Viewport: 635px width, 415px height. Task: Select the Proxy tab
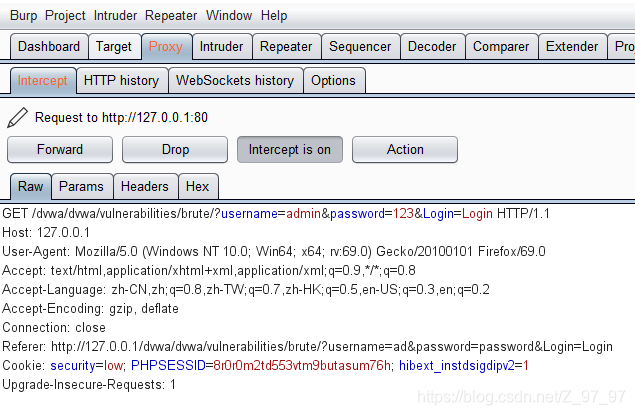[166, 47]
